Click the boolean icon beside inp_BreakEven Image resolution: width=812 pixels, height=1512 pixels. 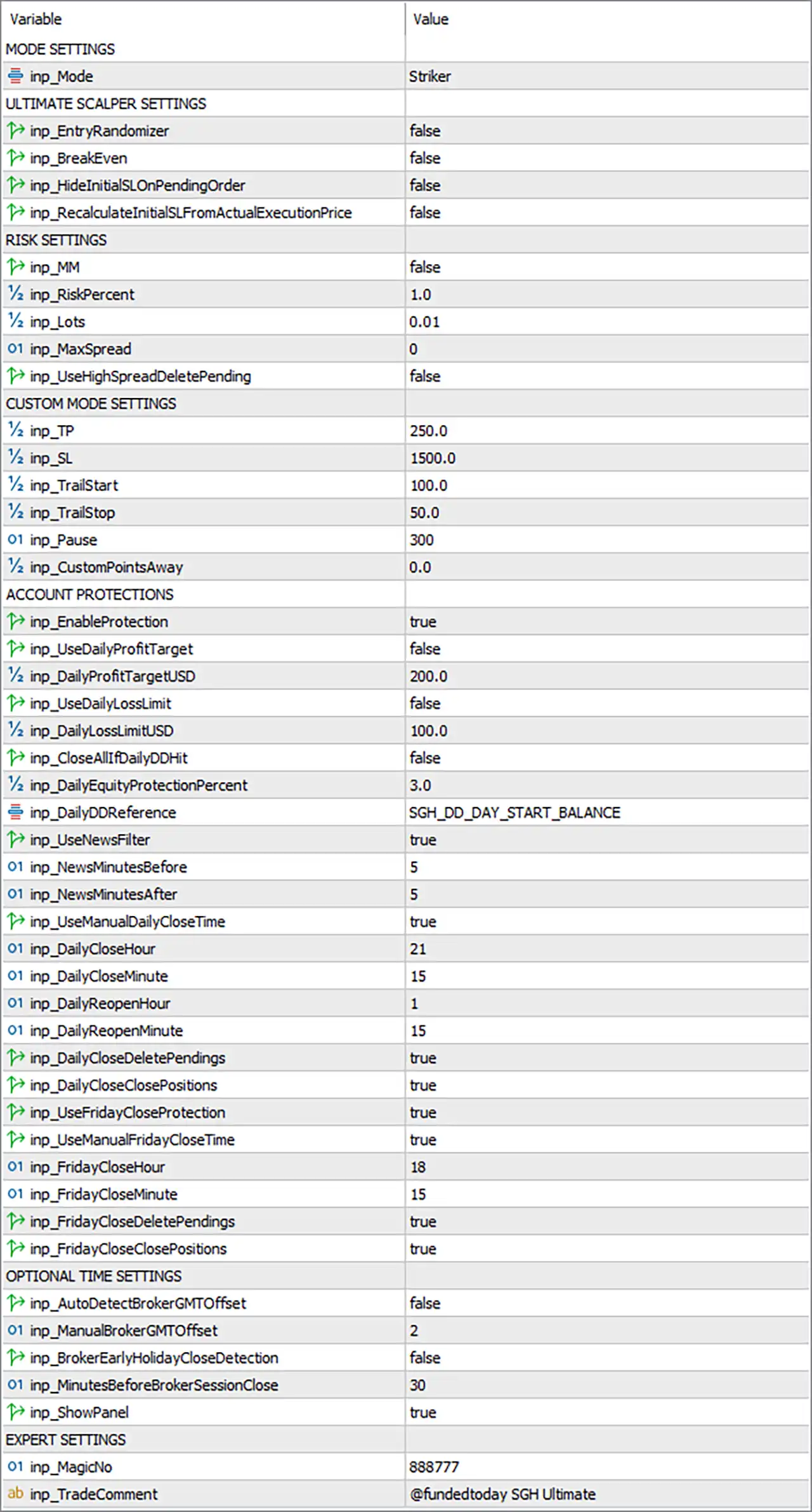(16, 158)
